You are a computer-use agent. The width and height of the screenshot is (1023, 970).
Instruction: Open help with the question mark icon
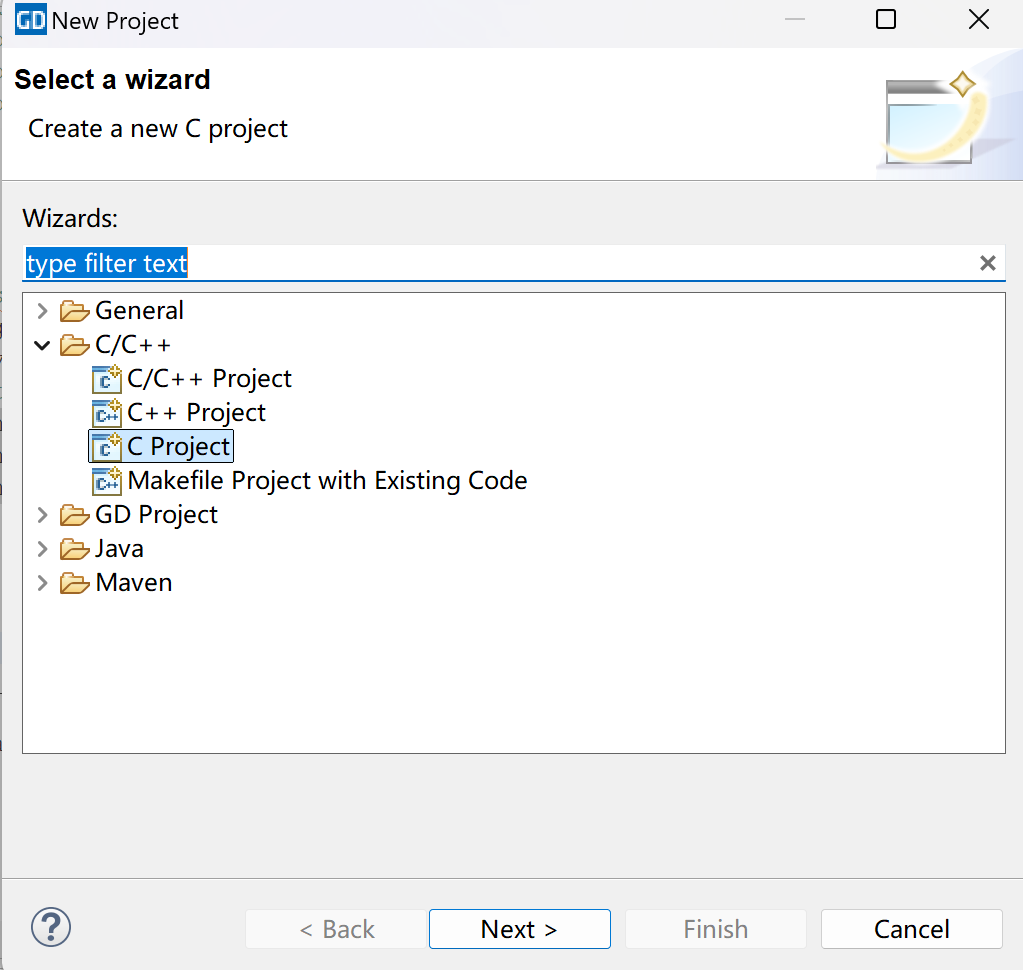(51, 926)
